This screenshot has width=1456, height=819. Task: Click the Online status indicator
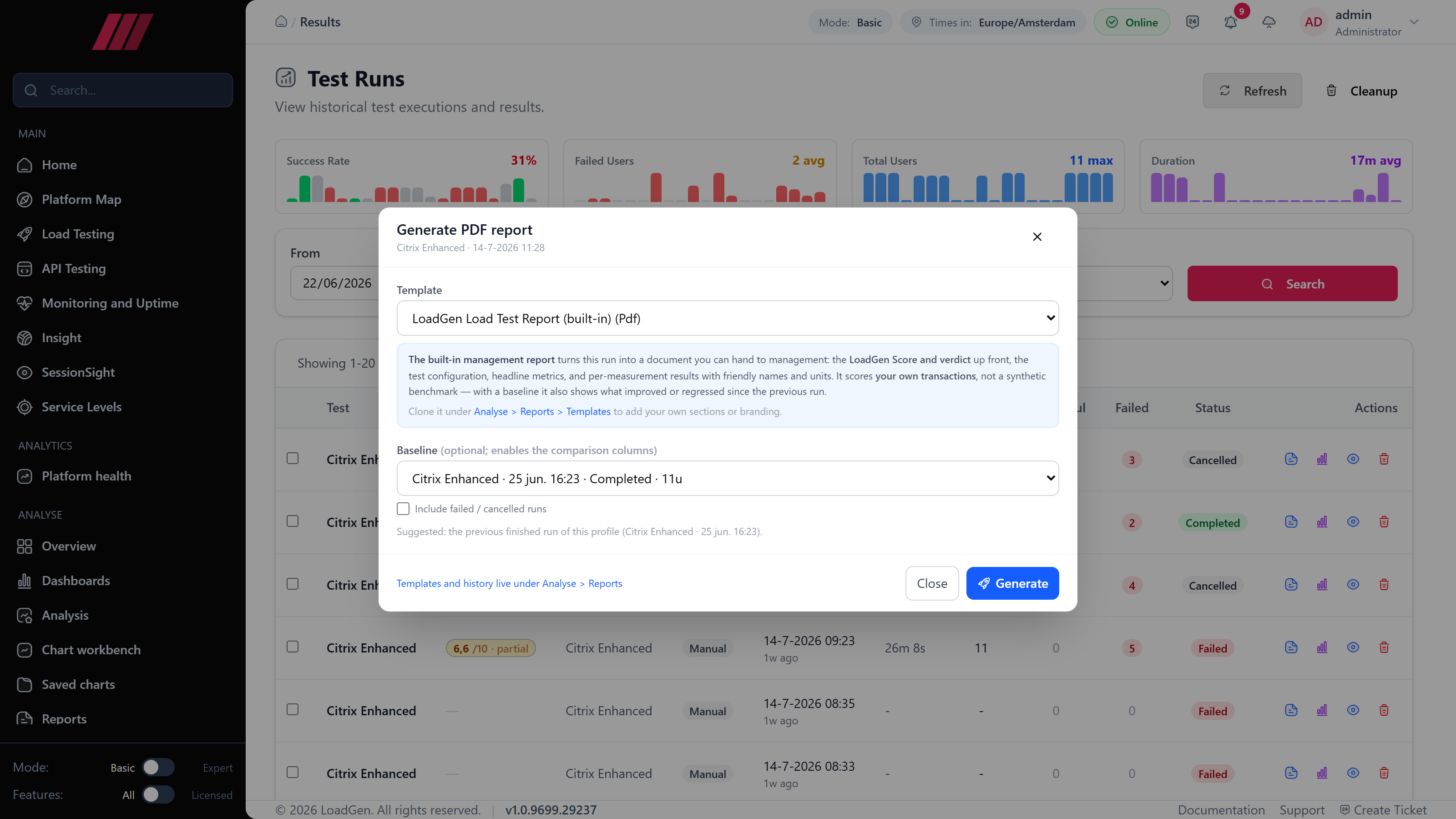click(1132, 22)
